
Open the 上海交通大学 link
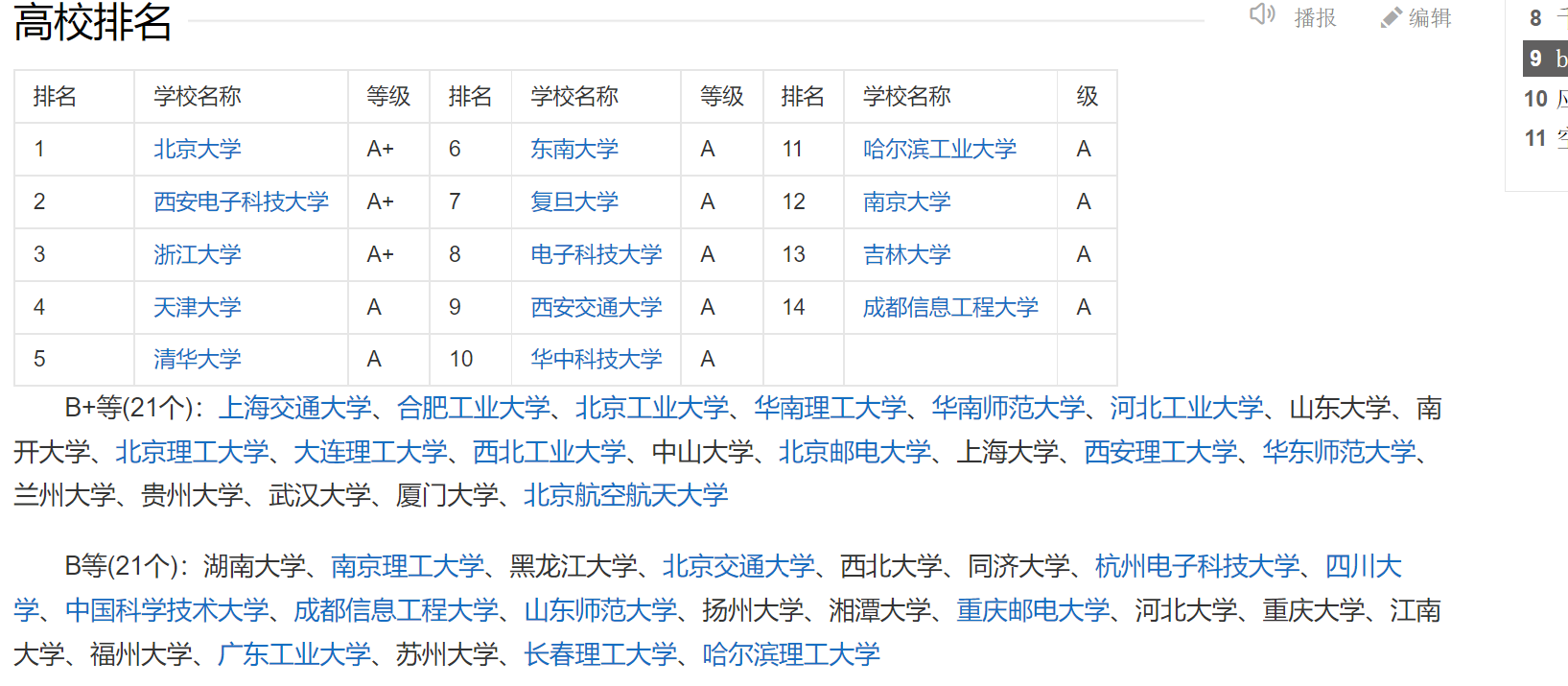(x=295, y=408)
